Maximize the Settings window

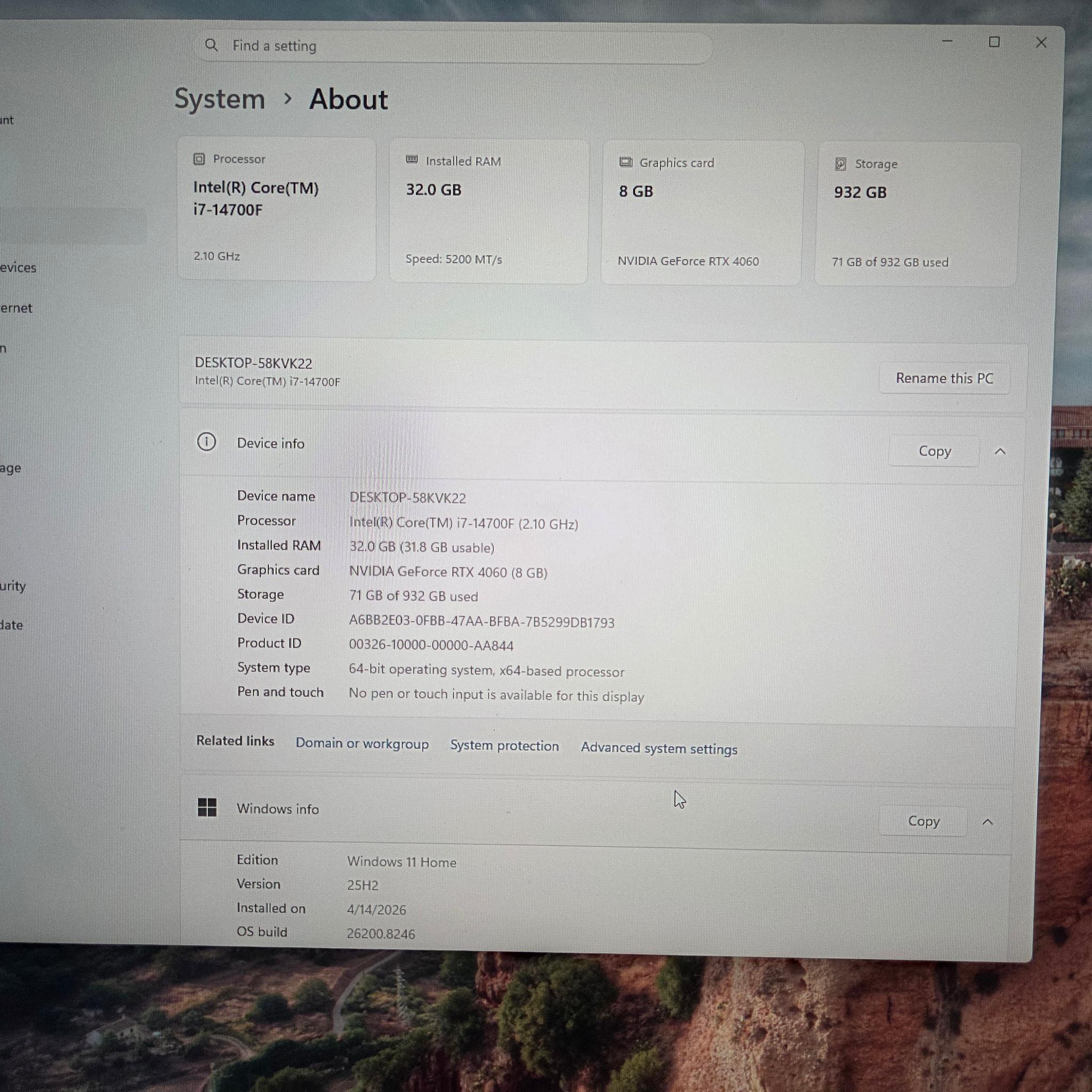click(x=994, y=42)
